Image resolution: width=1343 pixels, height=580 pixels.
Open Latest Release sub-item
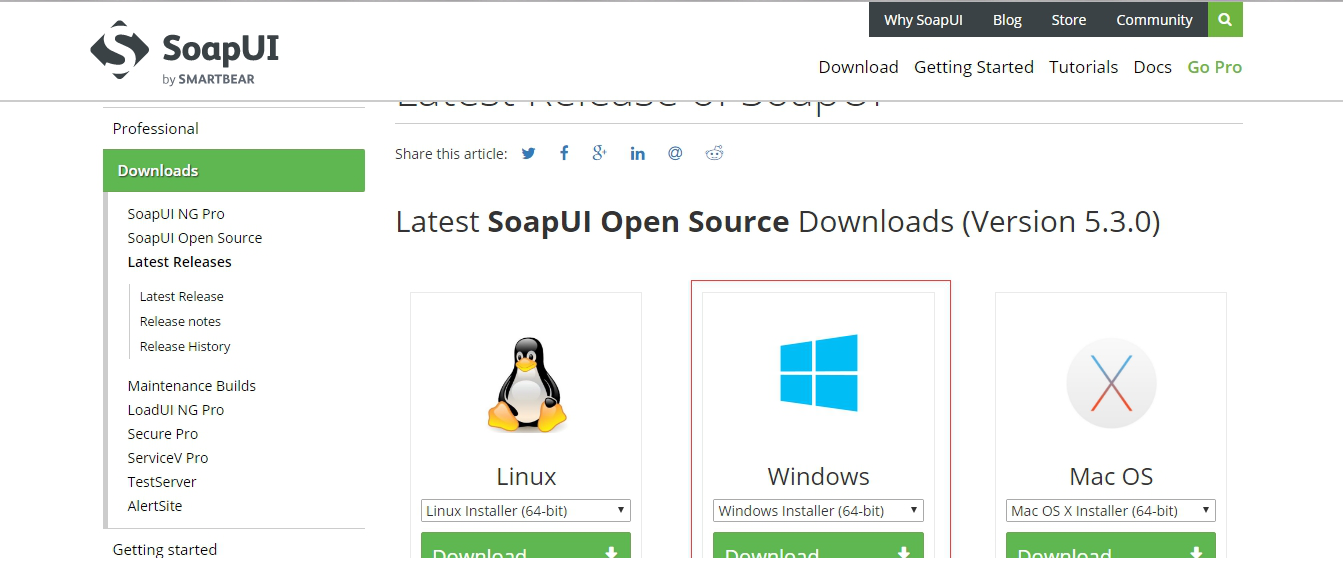[x=181, y=297]
